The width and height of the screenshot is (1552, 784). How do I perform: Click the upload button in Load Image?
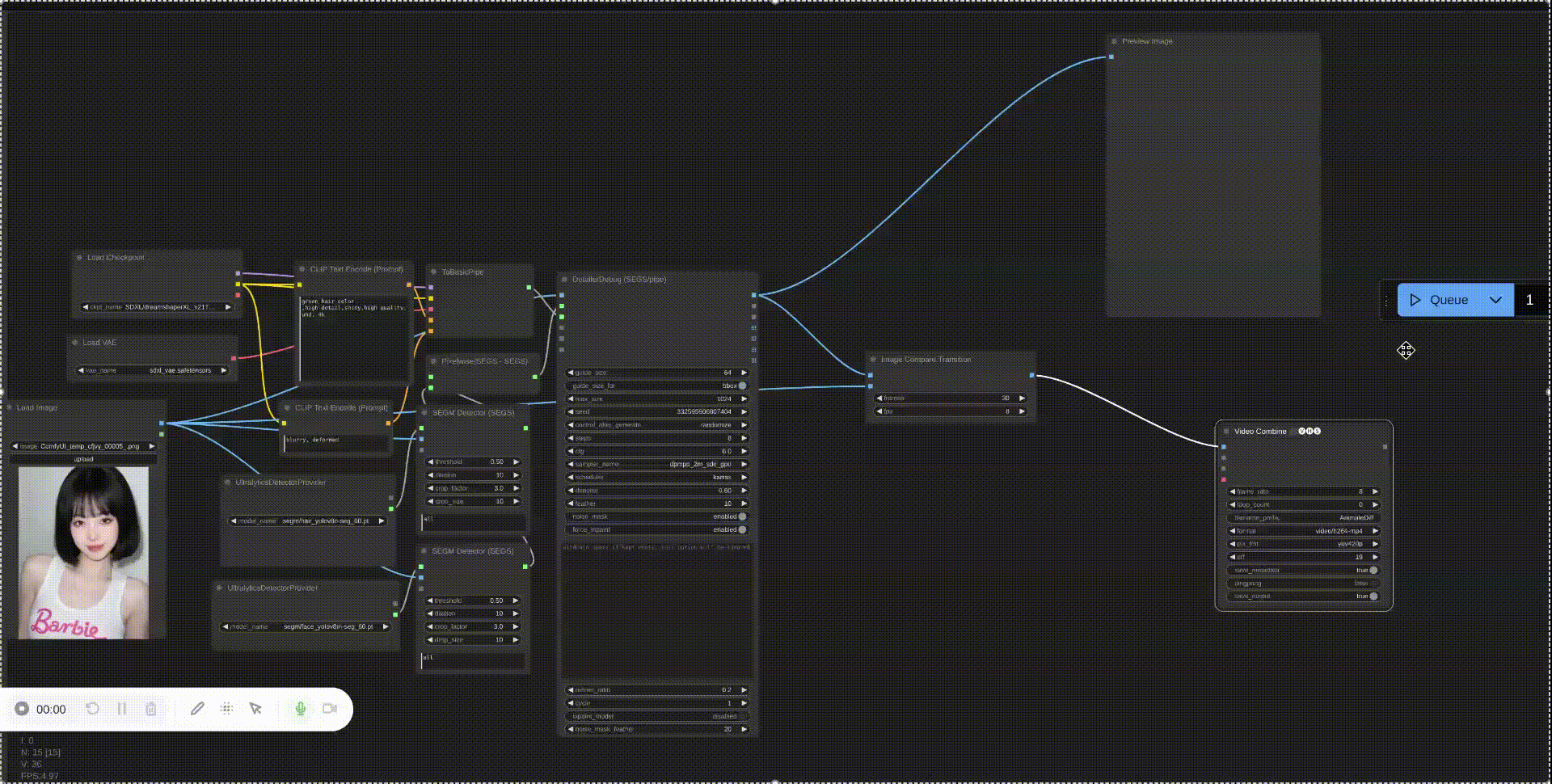(84, 459)
